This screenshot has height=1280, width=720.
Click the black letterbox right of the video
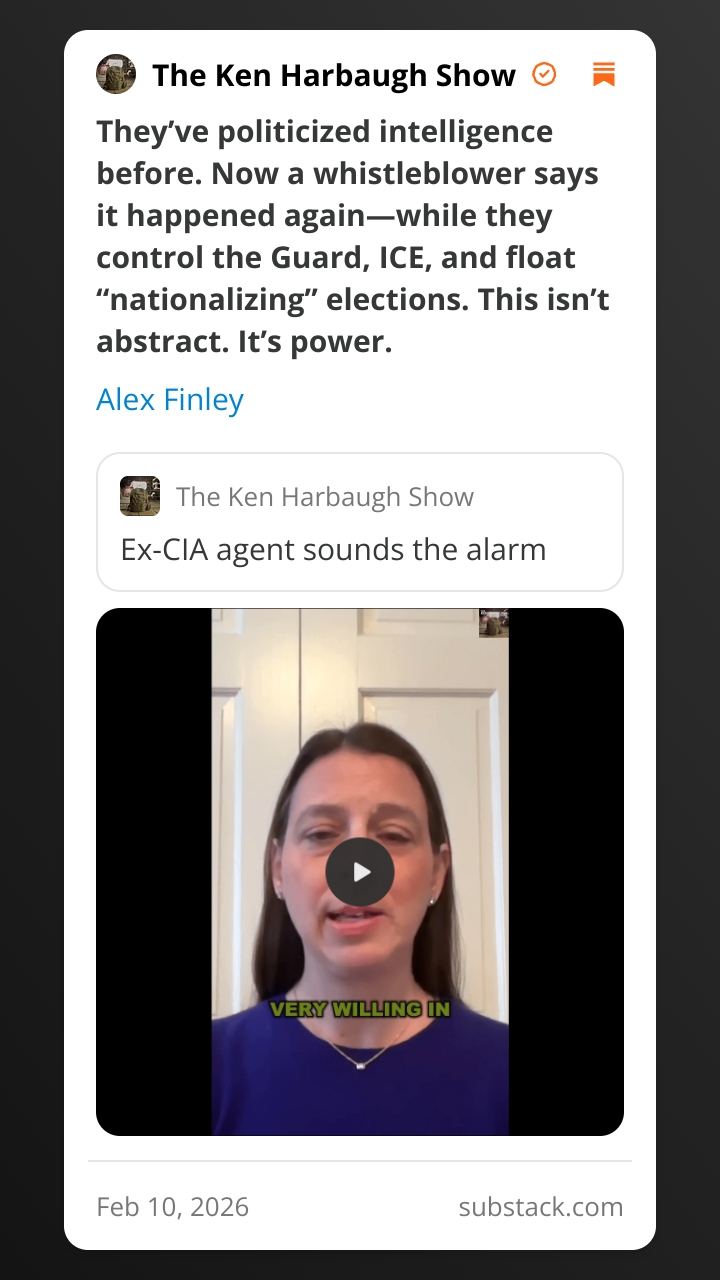(566, 872)
